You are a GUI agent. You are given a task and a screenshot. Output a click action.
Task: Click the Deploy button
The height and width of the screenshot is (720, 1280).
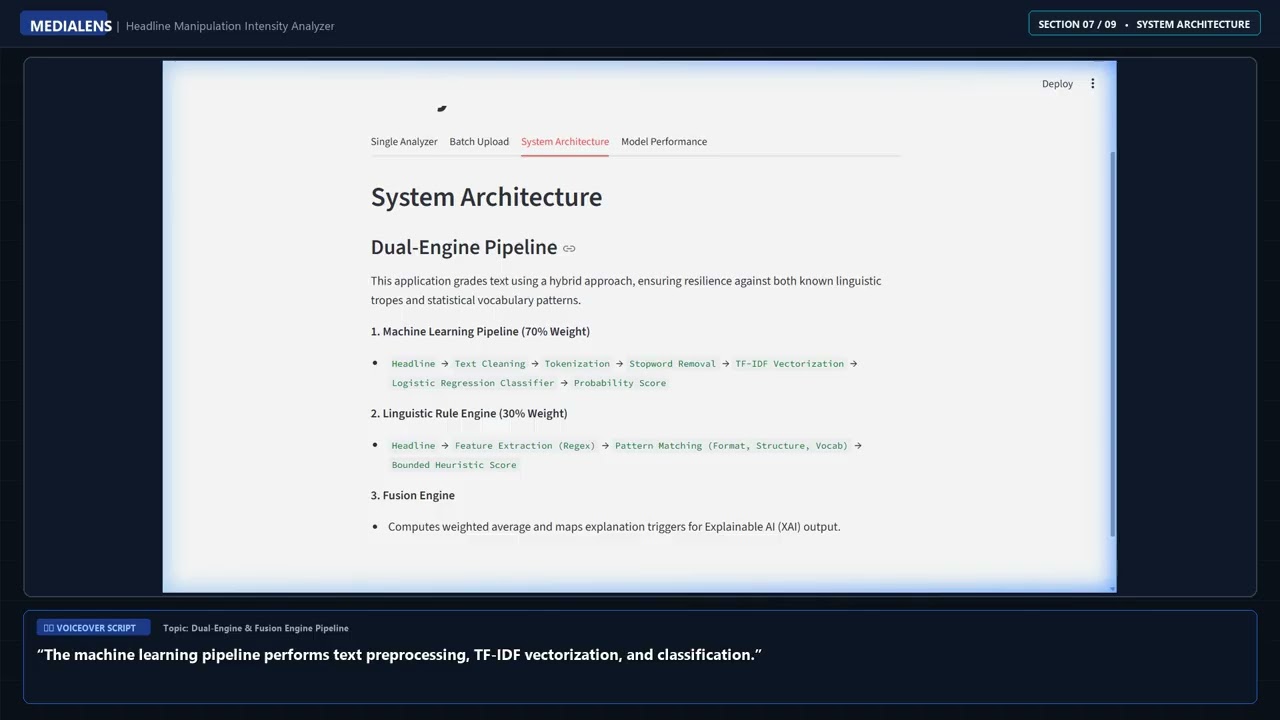tap(1057, 84)
